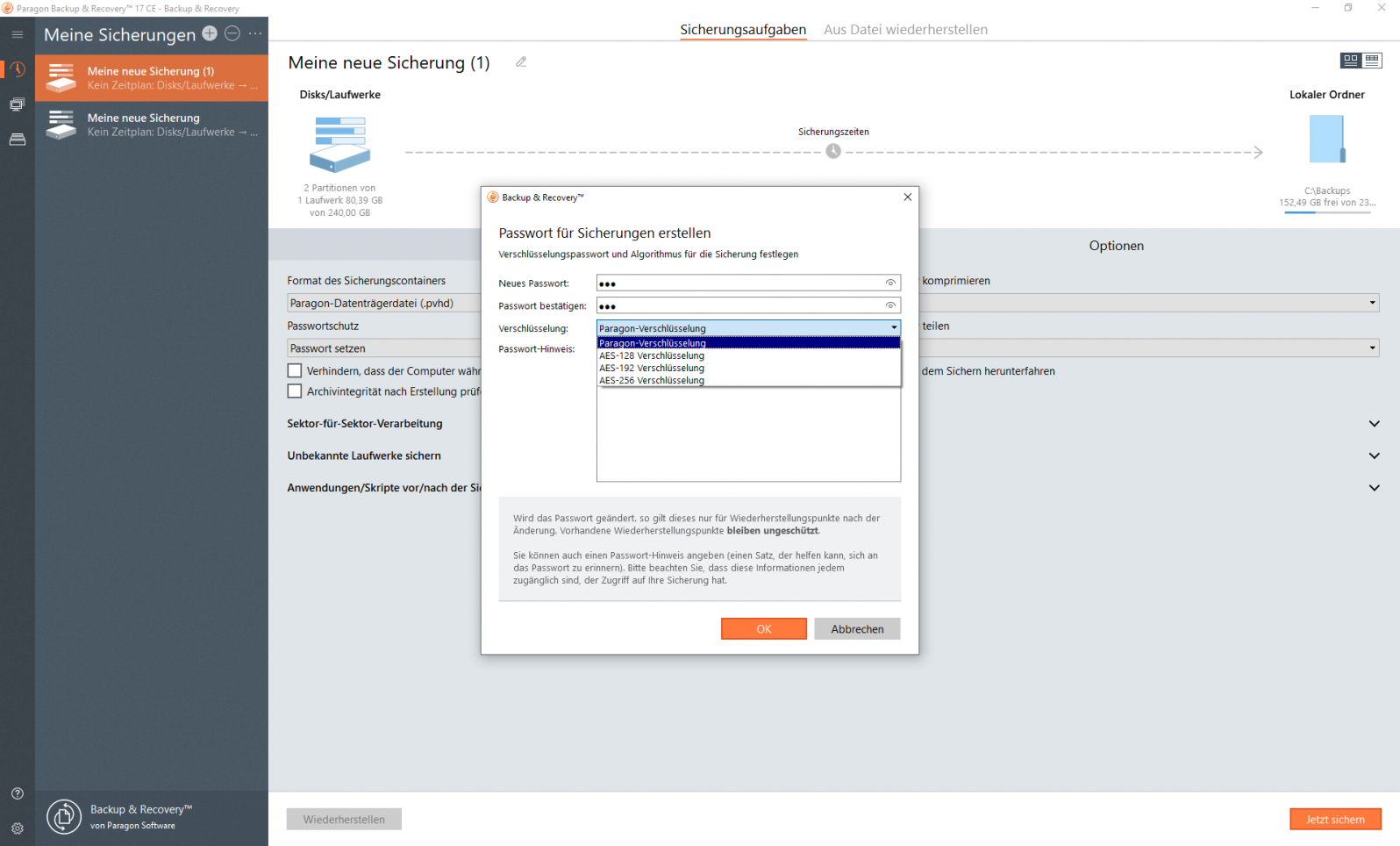
Task: Open the three-dots more options menu
Action: coord(255,33)
